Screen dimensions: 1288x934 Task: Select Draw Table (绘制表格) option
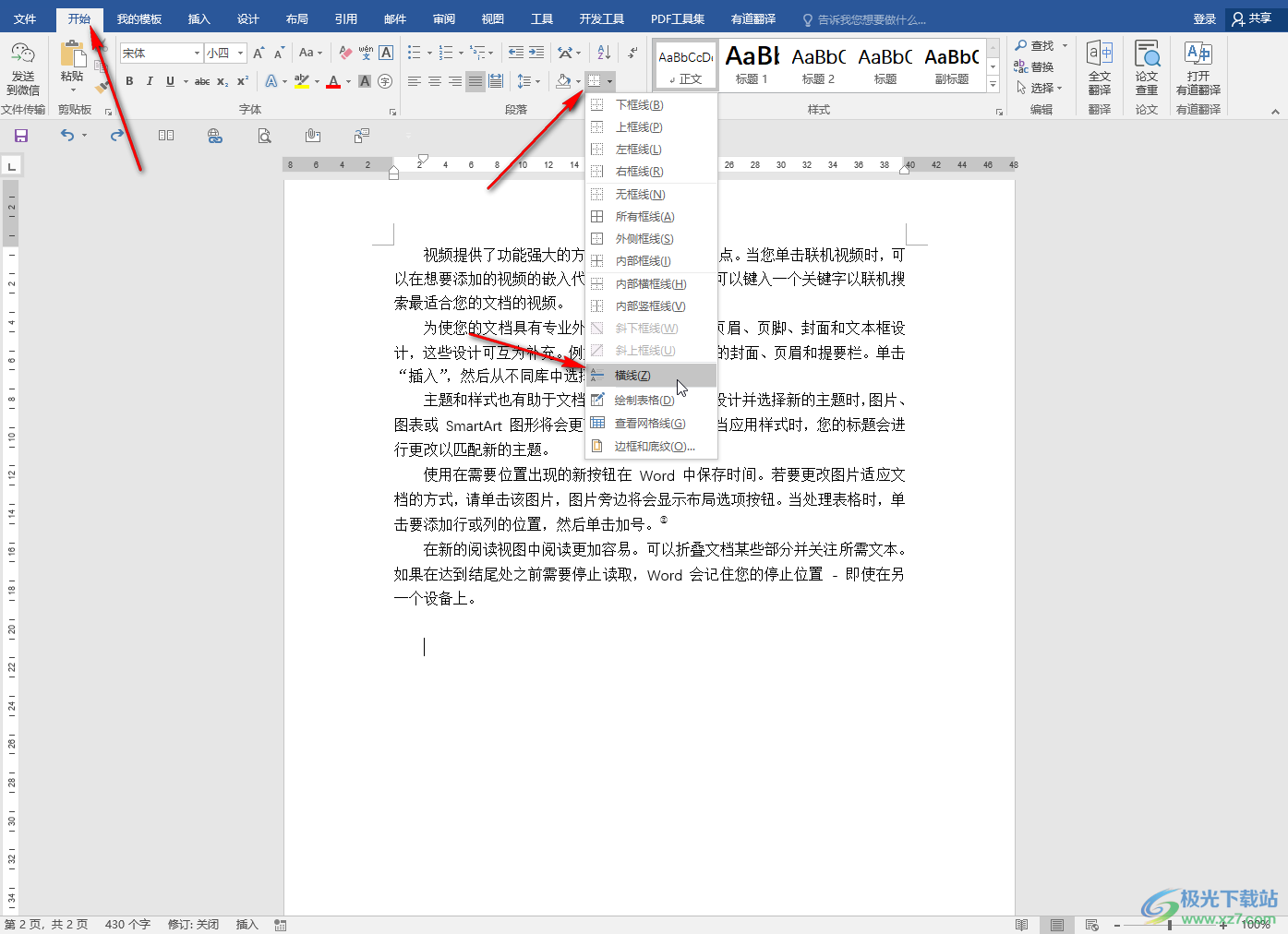(x=651, y=400)
